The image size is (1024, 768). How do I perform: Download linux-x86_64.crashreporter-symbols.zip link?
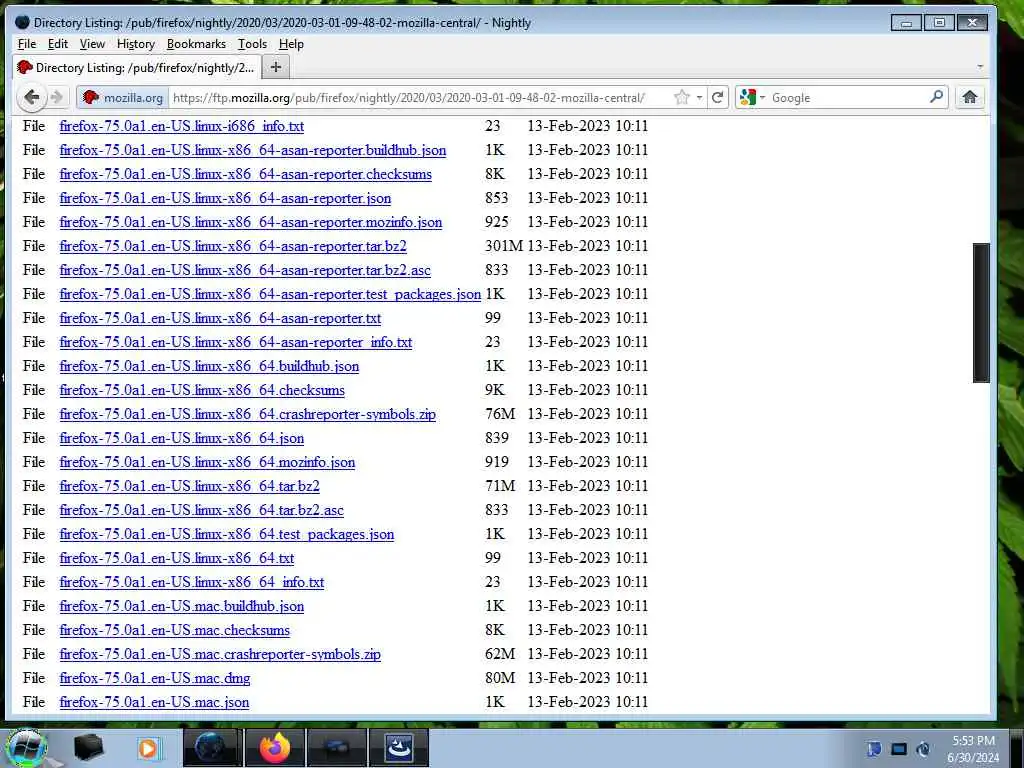coord(248,414)
